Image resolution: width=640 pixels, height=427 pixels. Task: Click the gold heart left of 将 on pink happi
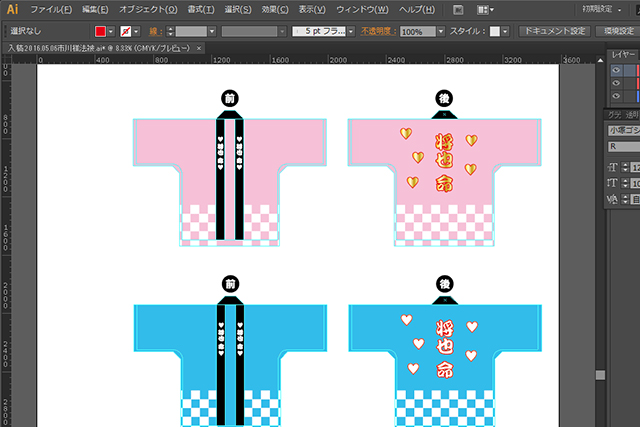point(406,133)
